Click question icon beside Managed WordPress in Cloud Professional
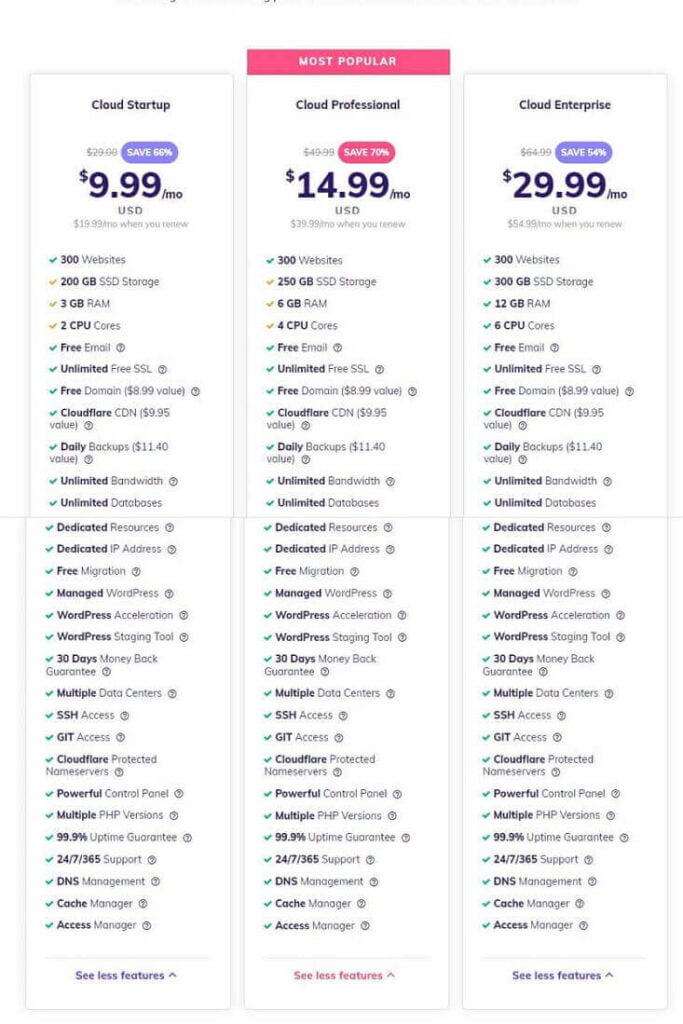 [x=387, y=594]
